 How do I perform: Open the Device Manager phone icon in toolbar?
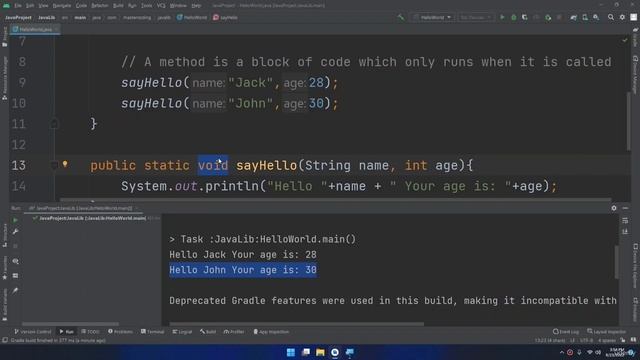tap(585, 18)
